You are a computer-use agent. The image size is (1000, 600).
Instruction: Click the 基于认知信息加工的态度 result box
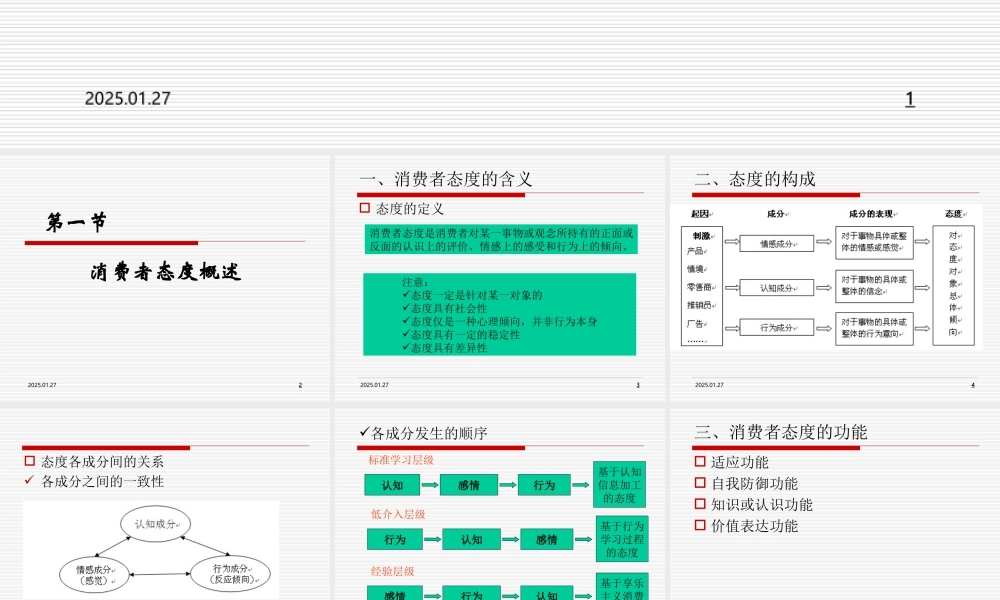click(621, 485)
